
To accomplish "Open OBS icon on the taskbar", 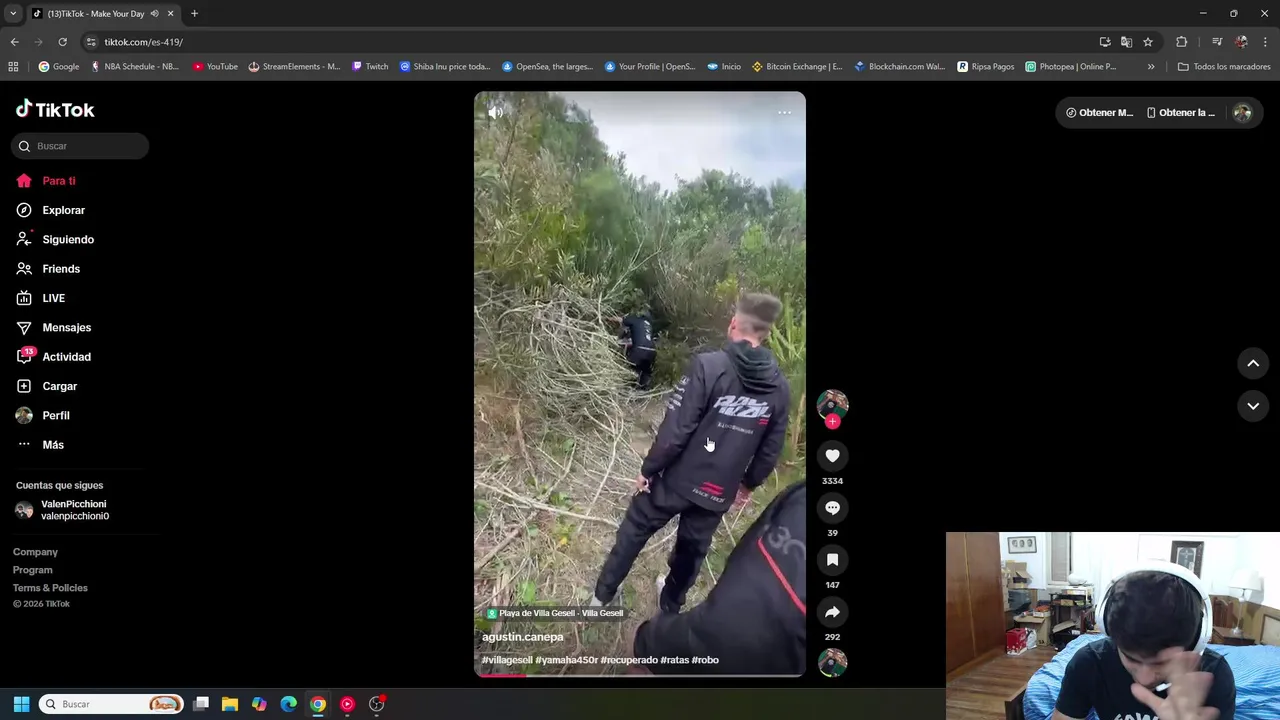I will click(x=376, y=704).
